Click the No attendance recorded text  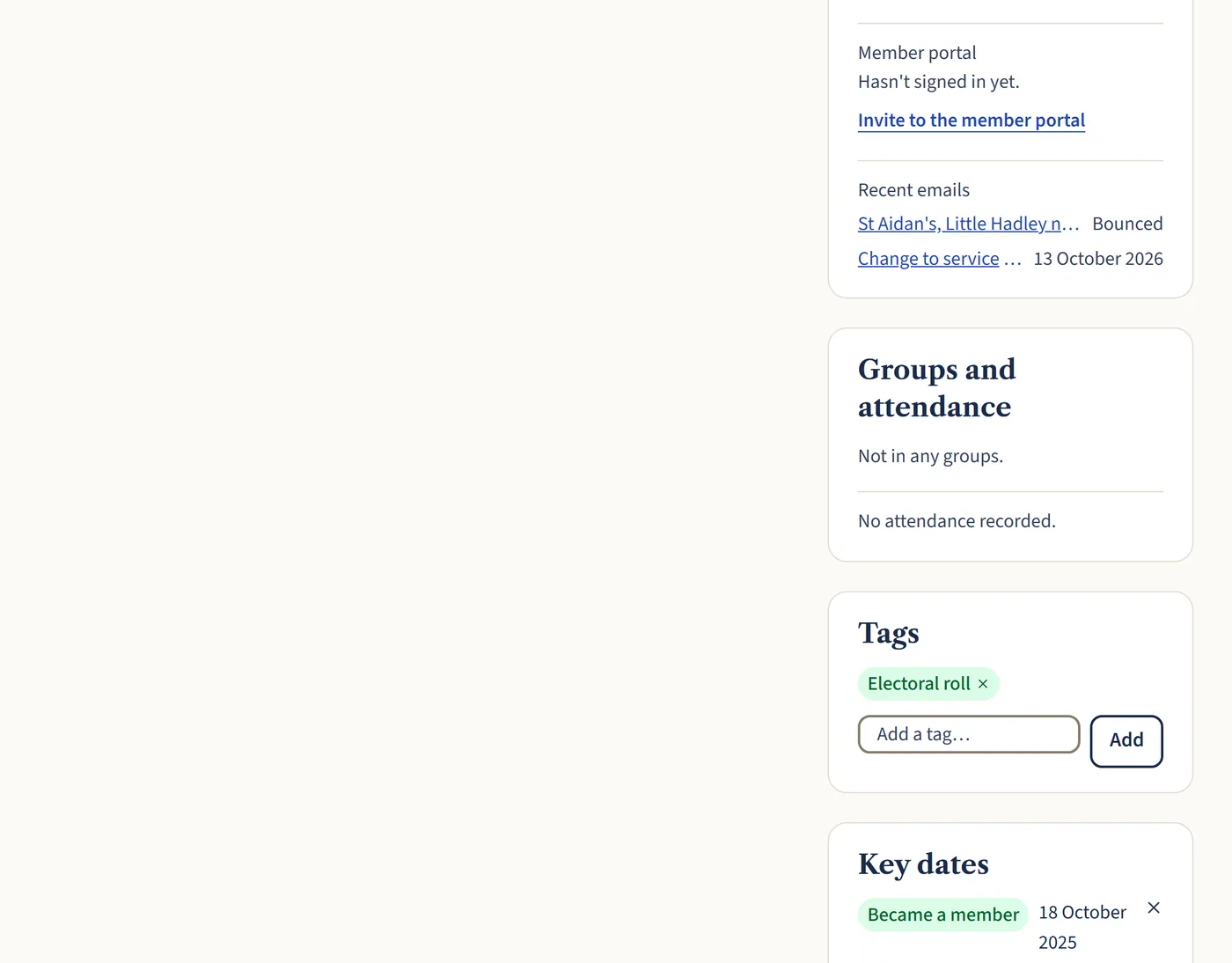[957, 521]
